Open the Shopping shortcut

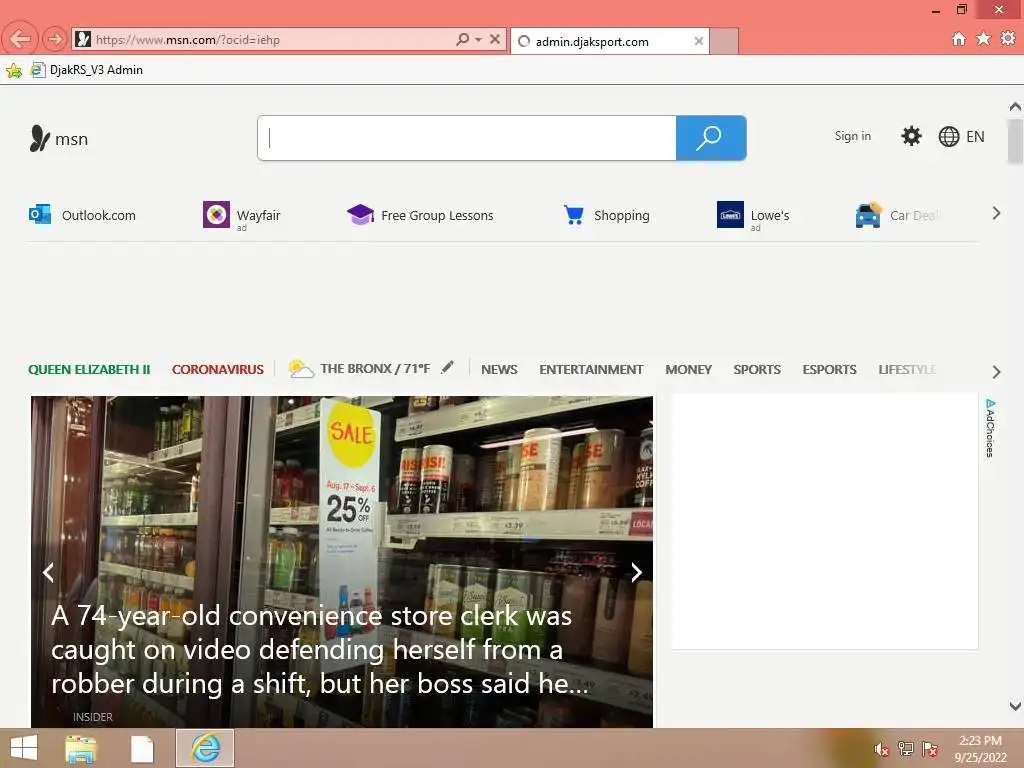pyautogui.click(x=622, y=216)
